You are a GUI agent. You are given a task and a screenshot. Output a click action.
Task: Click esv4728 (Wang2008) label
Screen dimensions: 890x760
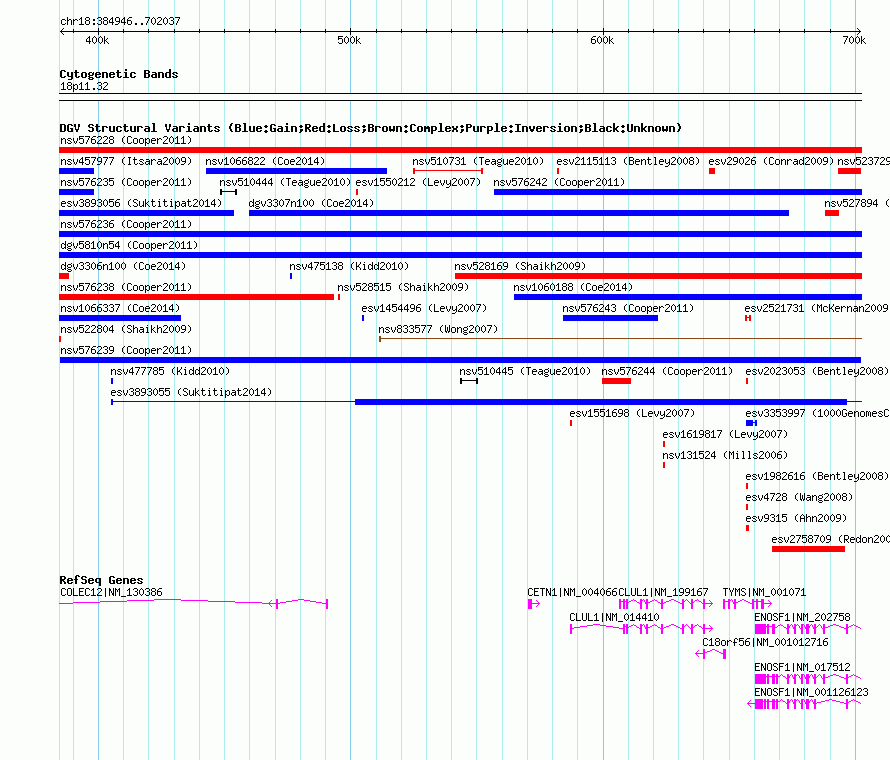coord(799,497)
